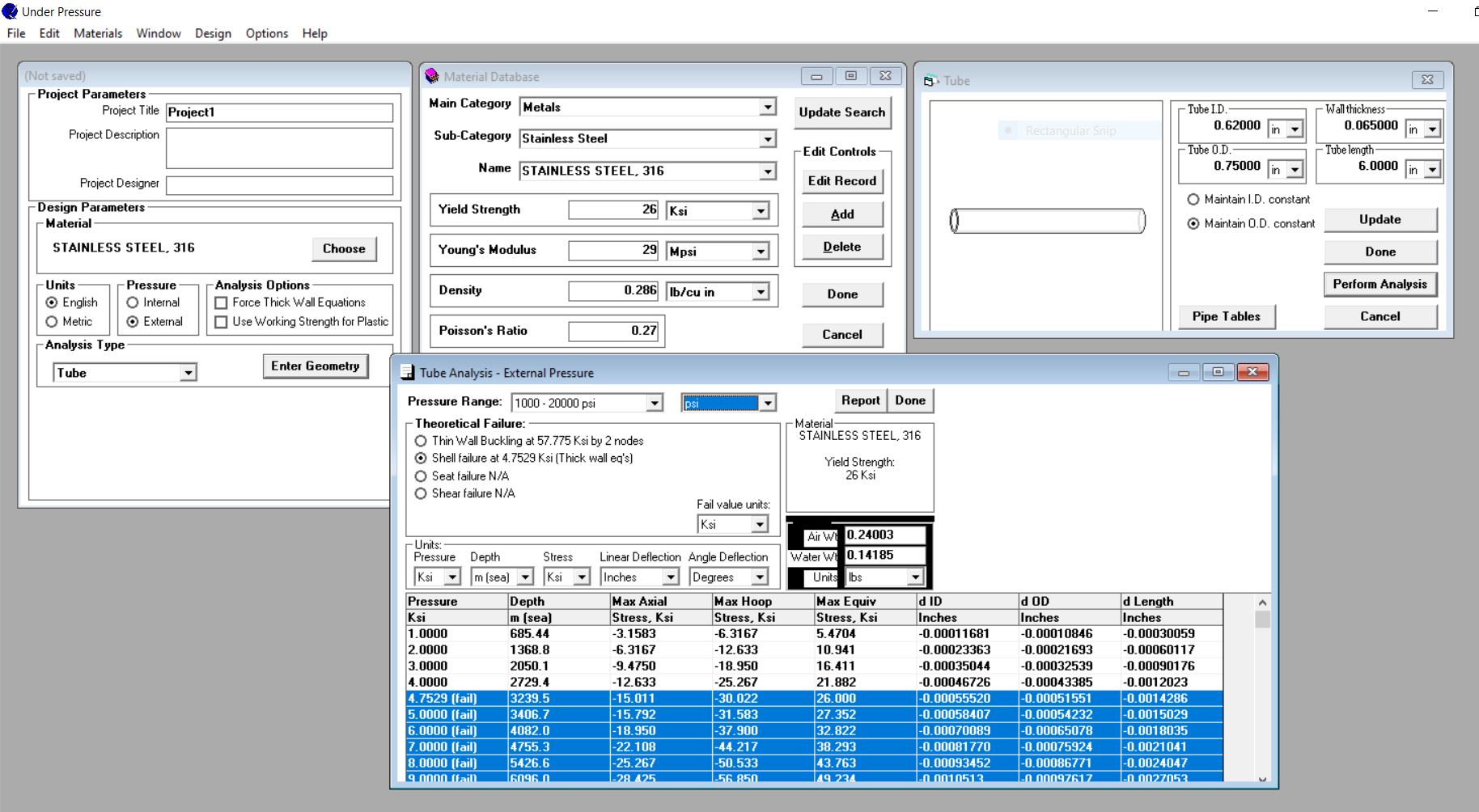Minimize the Tube Analysis window

point(1184,372)
